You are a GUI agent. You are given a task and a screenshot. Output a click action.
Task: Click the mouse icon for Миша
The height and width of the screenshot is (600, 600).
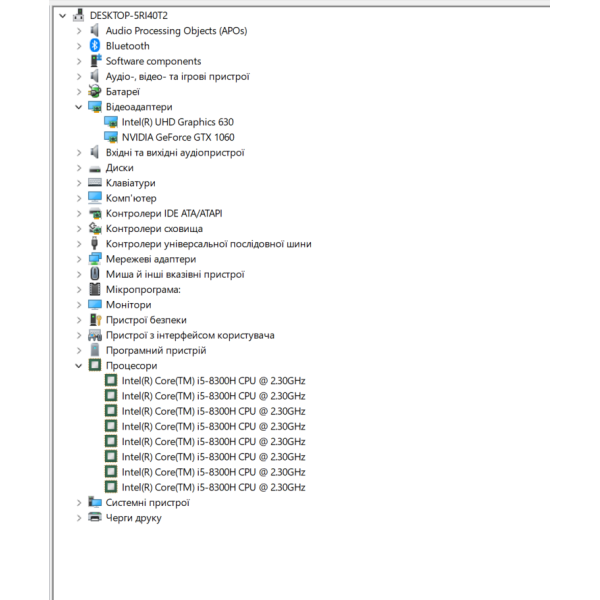pyautogui.click(x=95, y=274)
